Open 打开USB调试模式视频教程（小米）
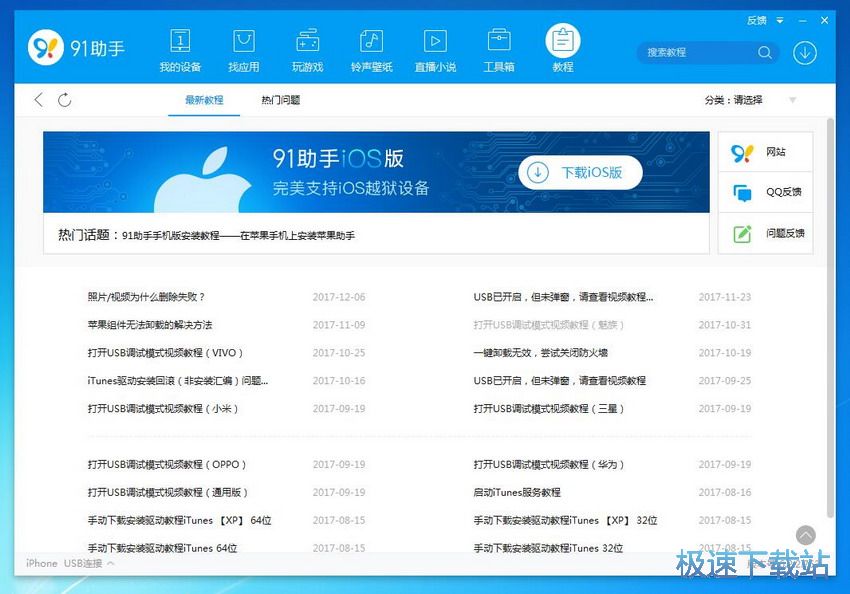 pyautogui.click(x=163, y=408)
